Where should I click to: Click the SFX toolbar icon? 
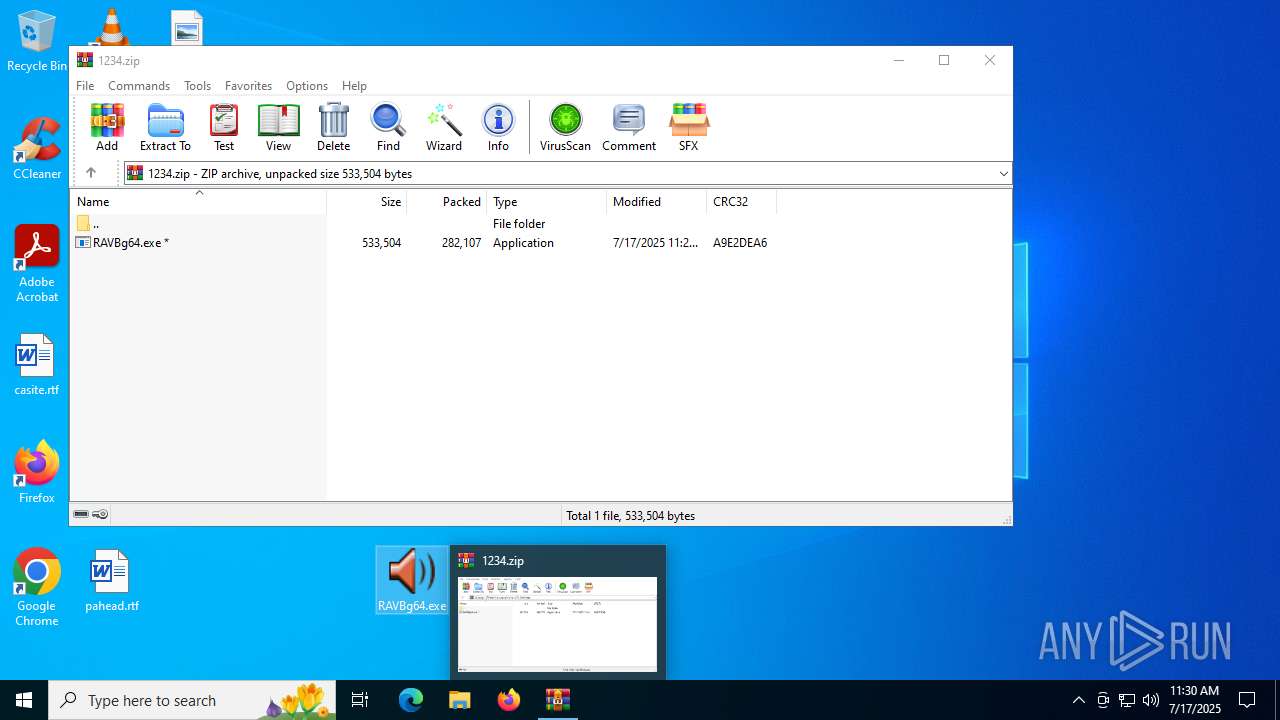(689, 127)
